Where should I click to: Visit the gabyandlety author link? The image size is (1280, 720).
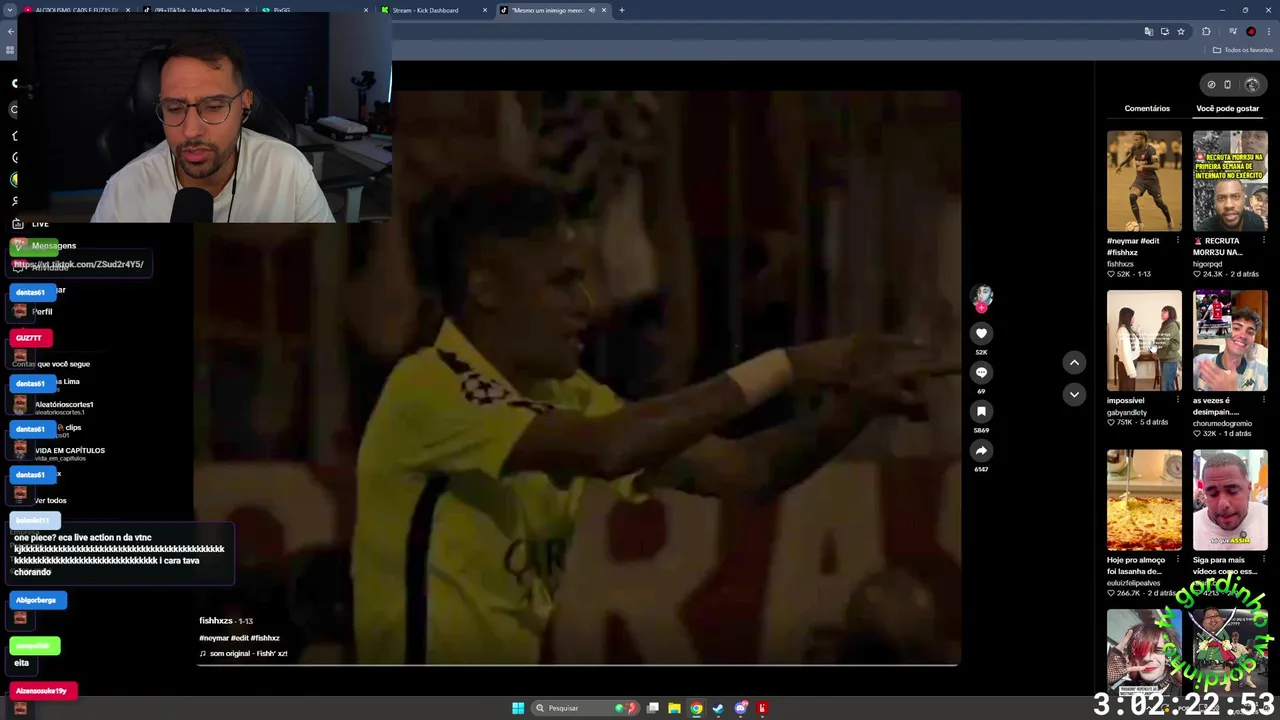tap(1127, 412)
